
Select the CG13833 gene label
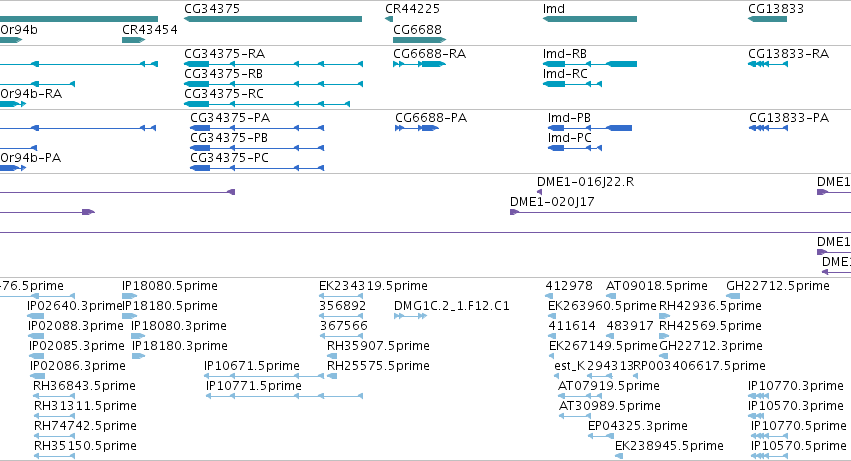pos(776,9)
